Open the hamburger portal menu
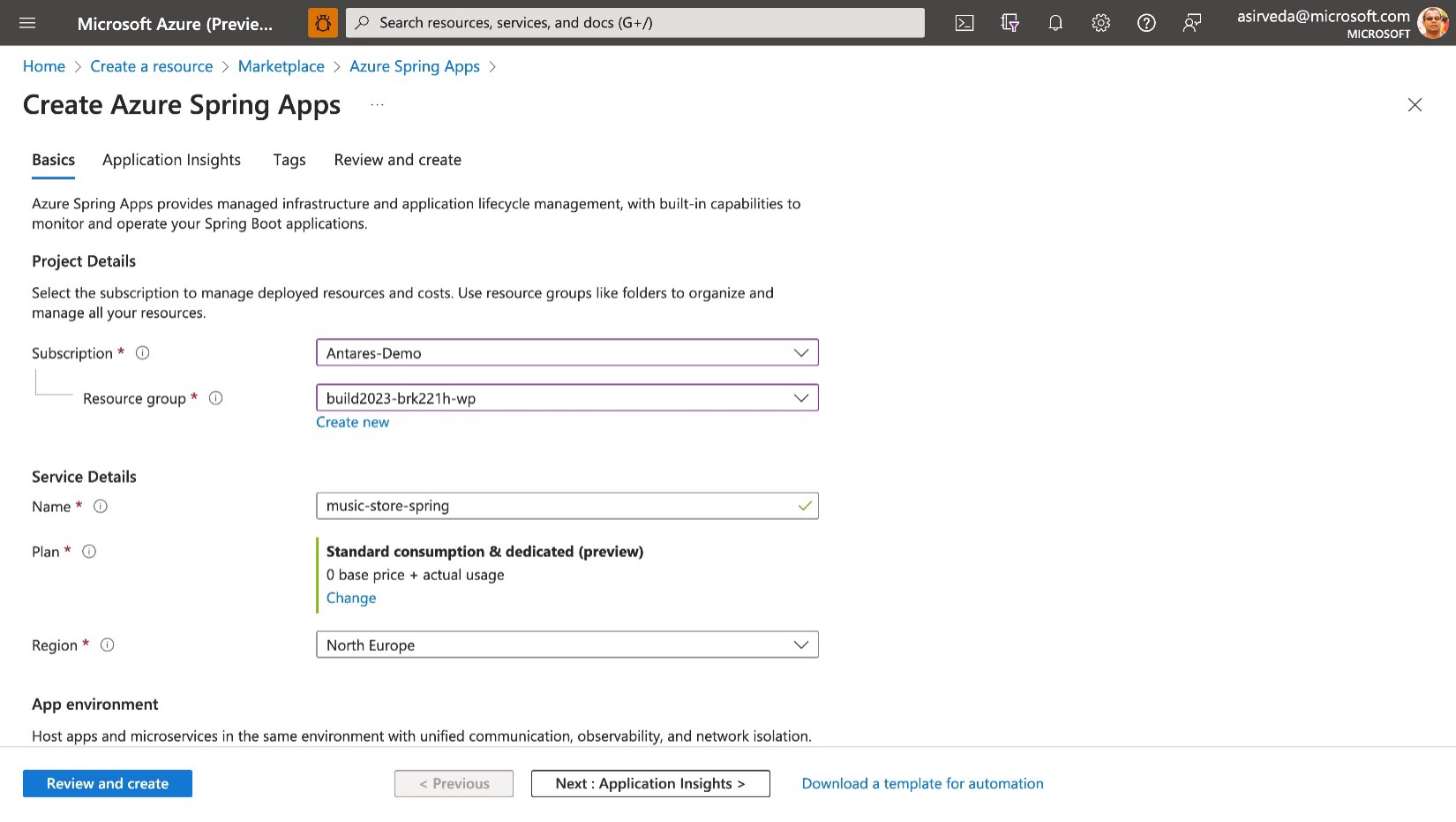 click(x=27, y=23)
